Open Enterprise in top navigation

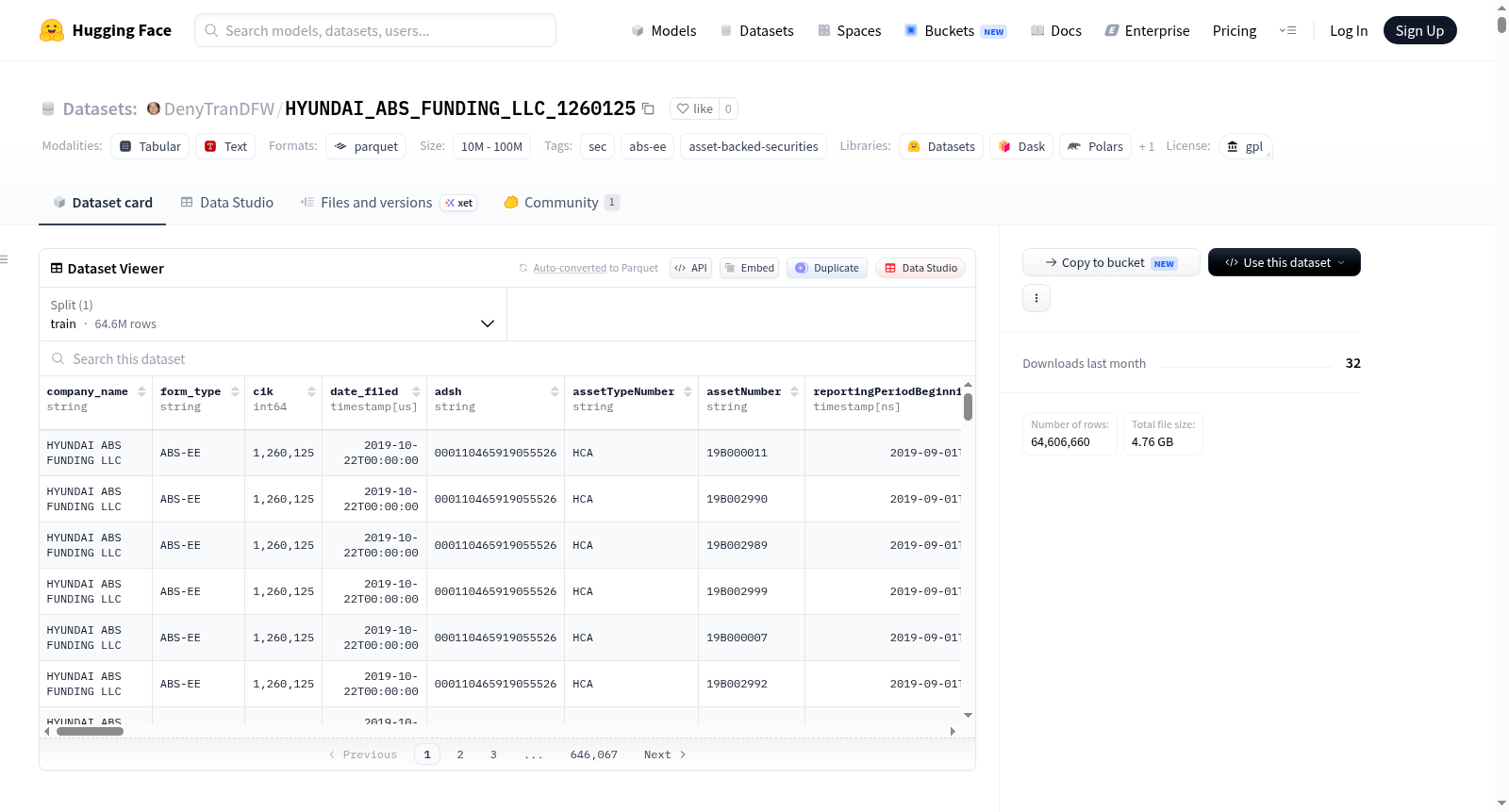click(1148, 30)
